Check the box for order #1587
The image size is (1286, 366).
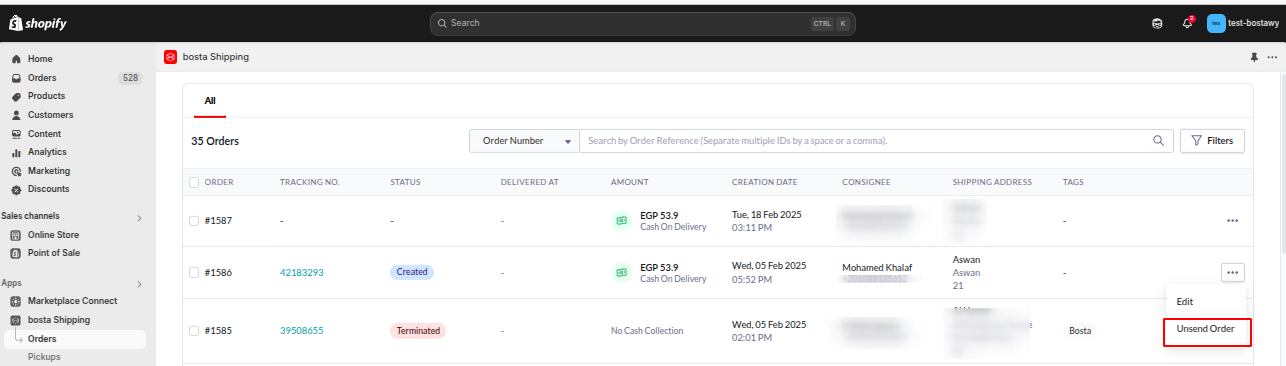point(194,220)
